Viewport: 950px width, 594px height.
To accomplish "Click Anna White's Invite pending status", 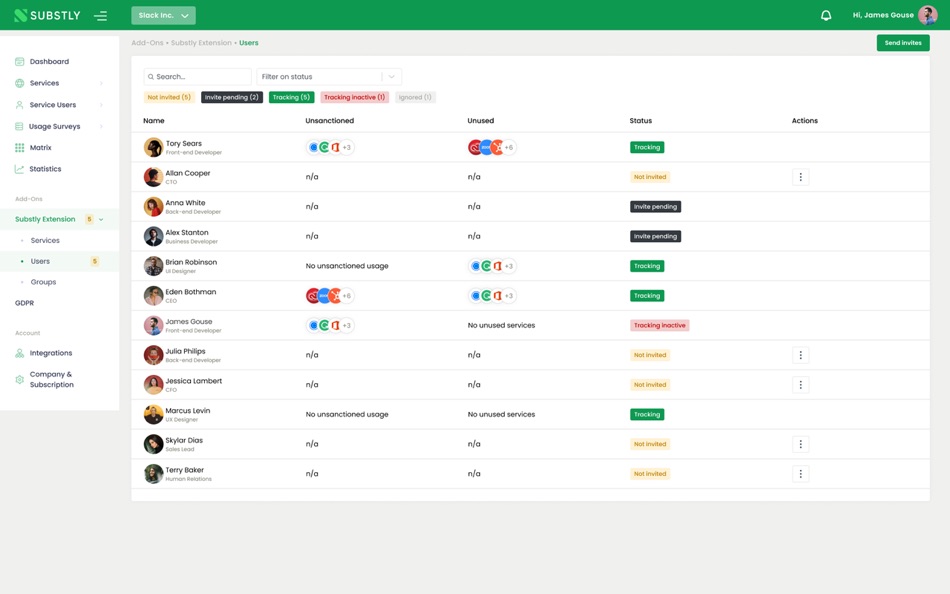I will click(x=655, y=207).
